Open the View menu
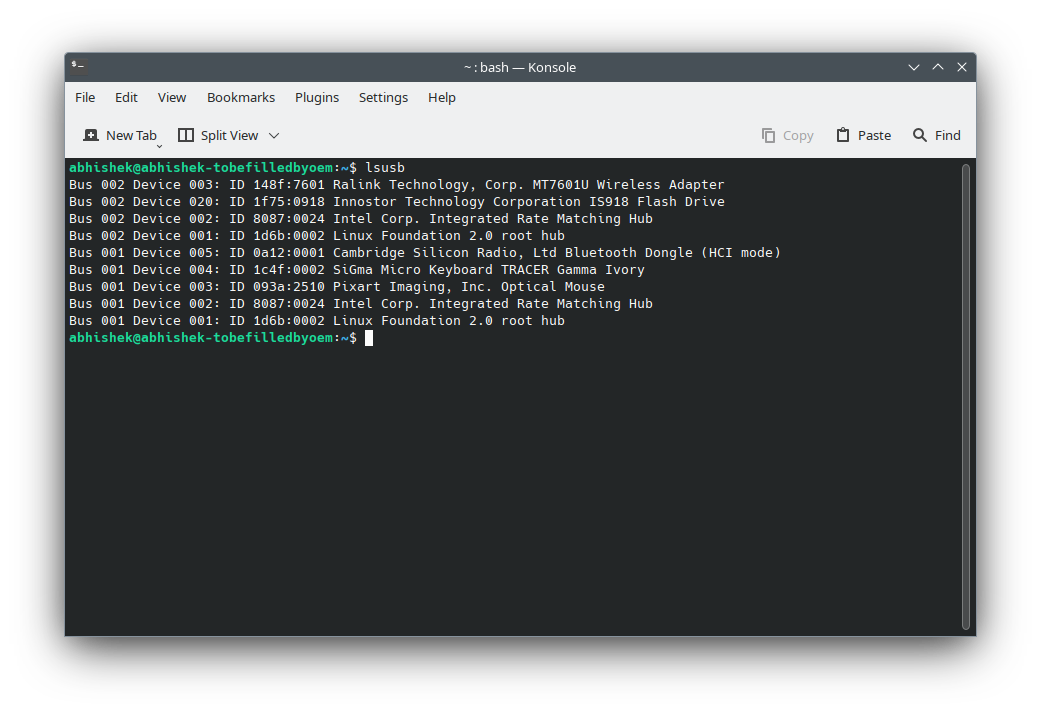This screenshot has width=1041, height=713. point(172,97)
